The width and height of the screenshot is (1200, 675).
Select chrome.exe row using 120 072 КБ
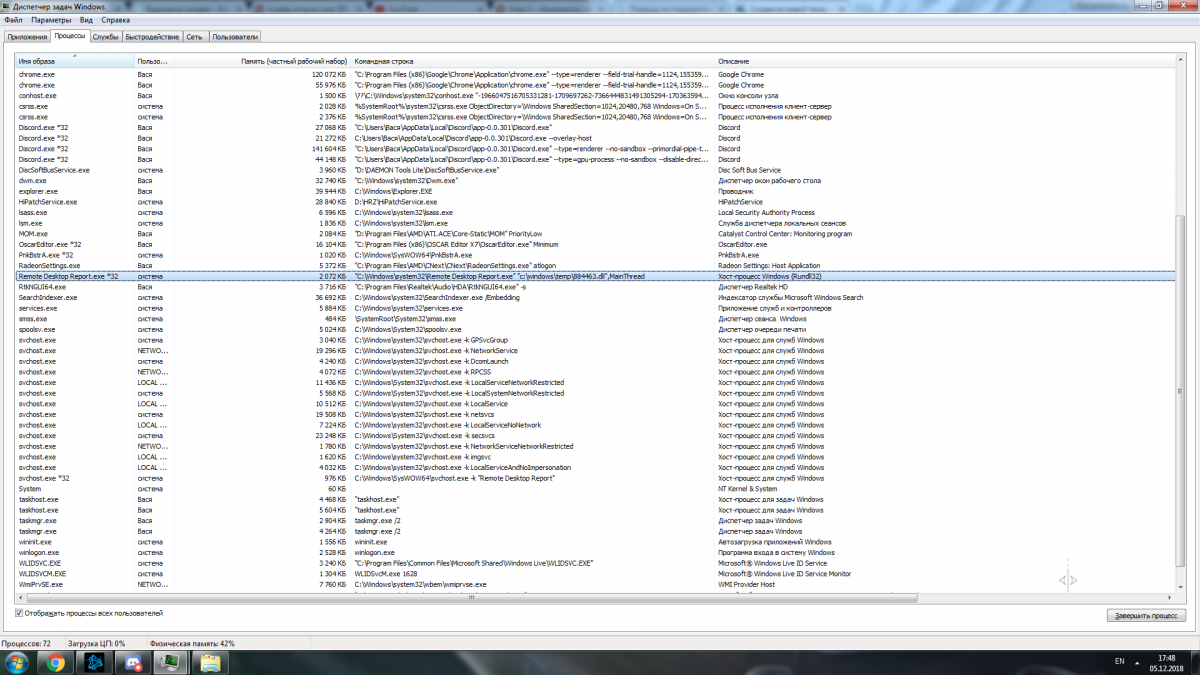pyautogui.click(x=594, y=74)
